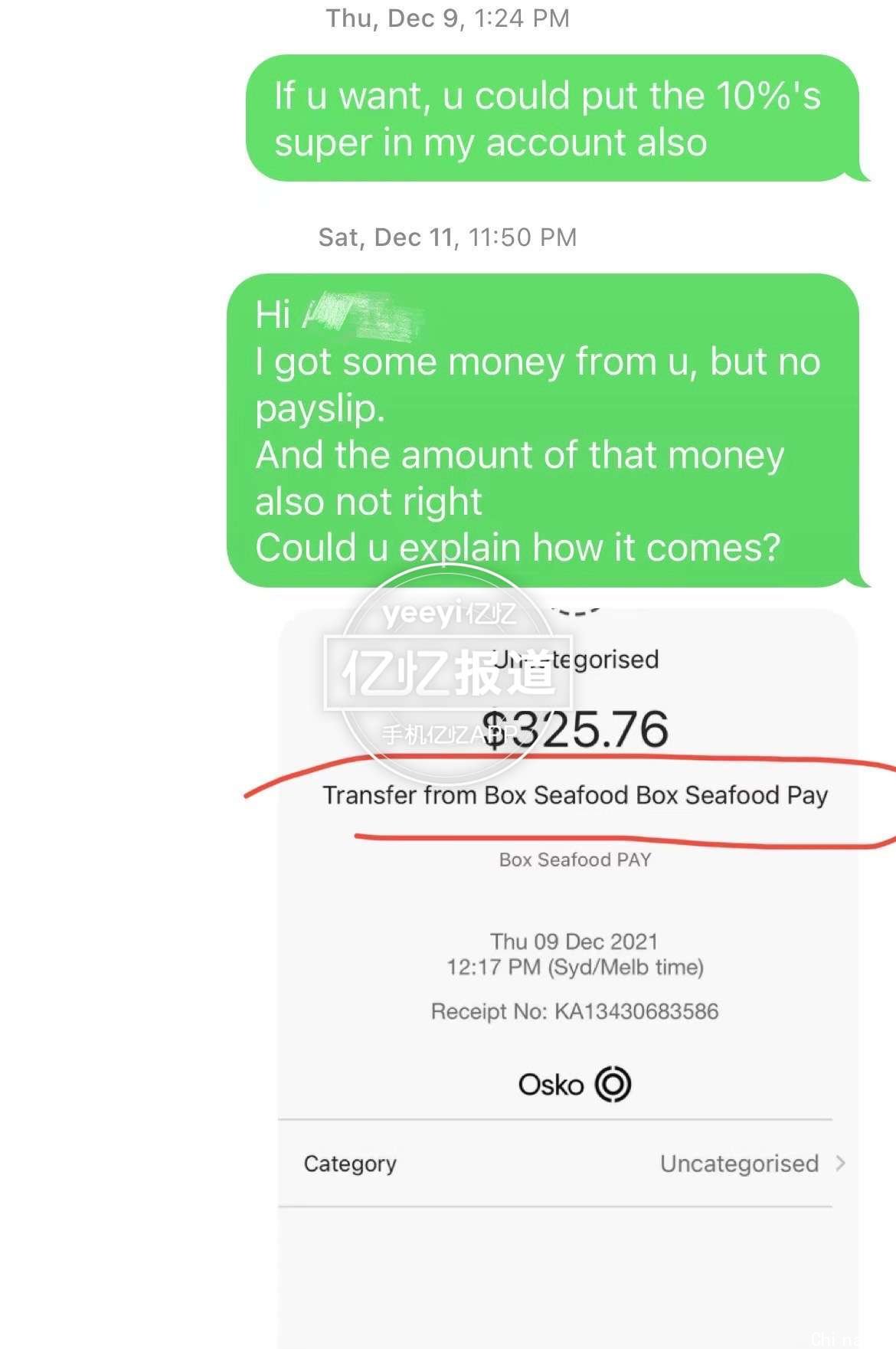Open the bank receipt screenshot attachment
Screen dimensions: 896x1349
tap(567, 973)
